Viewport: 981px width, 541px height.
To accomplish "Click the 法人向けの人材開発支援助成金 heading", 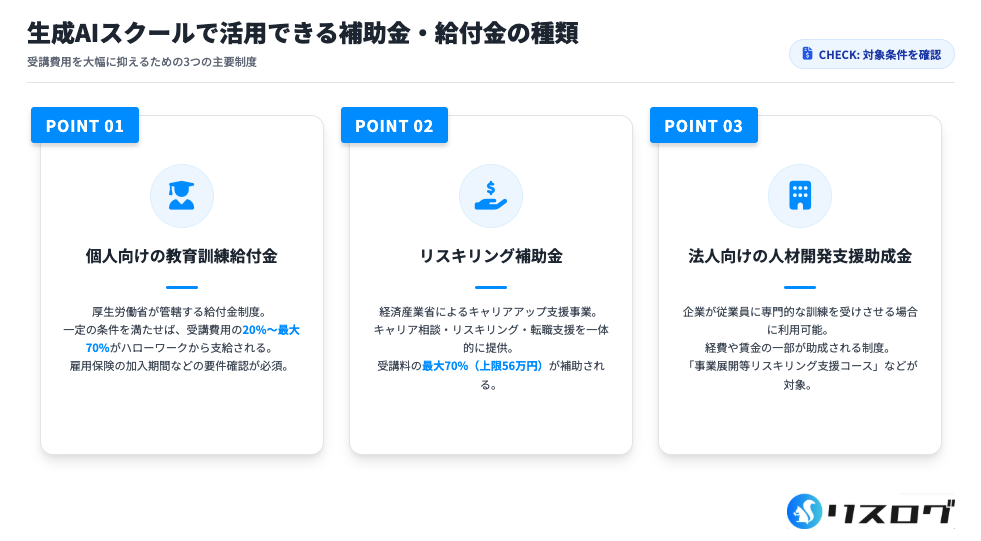I will click(x=799, y=256).
